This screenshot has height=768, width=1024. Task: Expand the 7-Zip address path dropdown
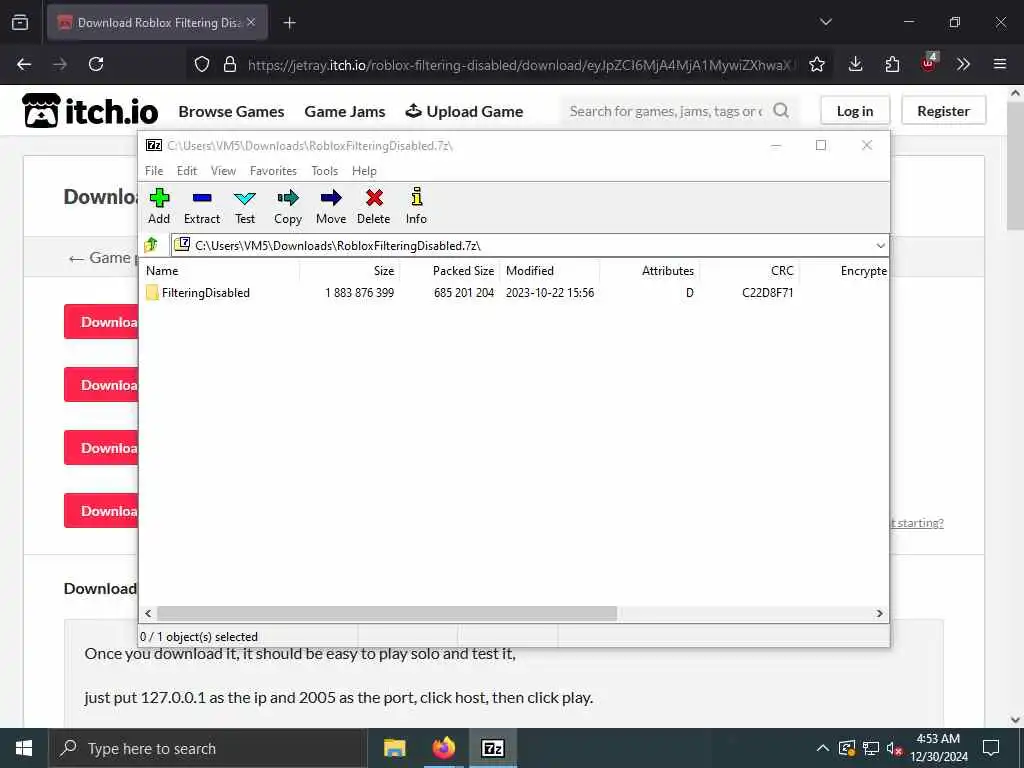[880, 246]
